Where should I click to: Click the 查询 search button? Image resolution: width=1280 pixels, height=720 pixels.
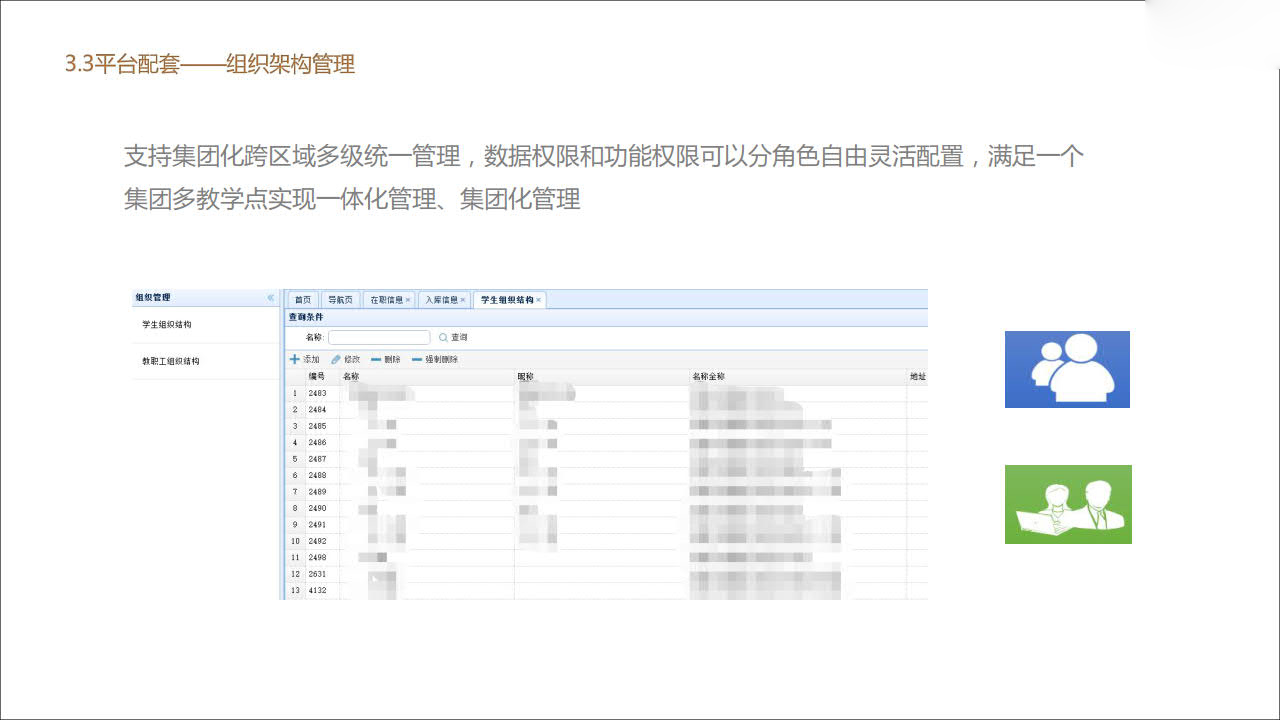click(453, 338)
